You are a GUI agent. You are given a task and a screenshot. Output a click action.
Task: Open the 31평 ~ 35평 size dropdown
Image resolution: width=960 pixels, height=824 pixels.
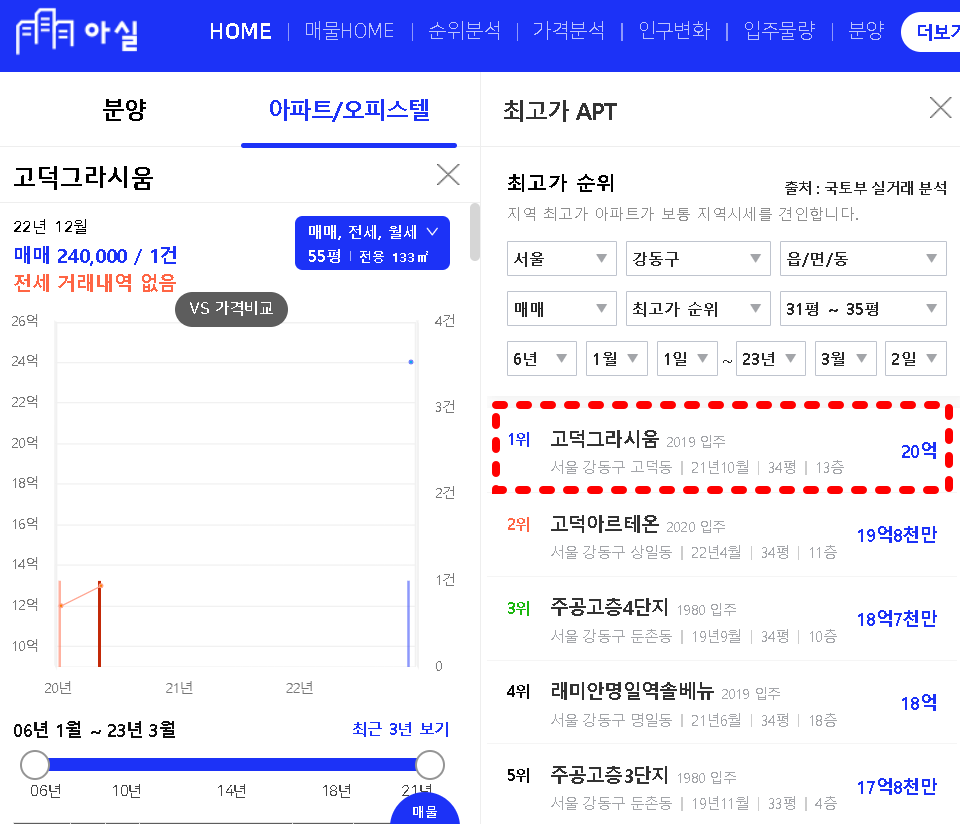point(863,309)
